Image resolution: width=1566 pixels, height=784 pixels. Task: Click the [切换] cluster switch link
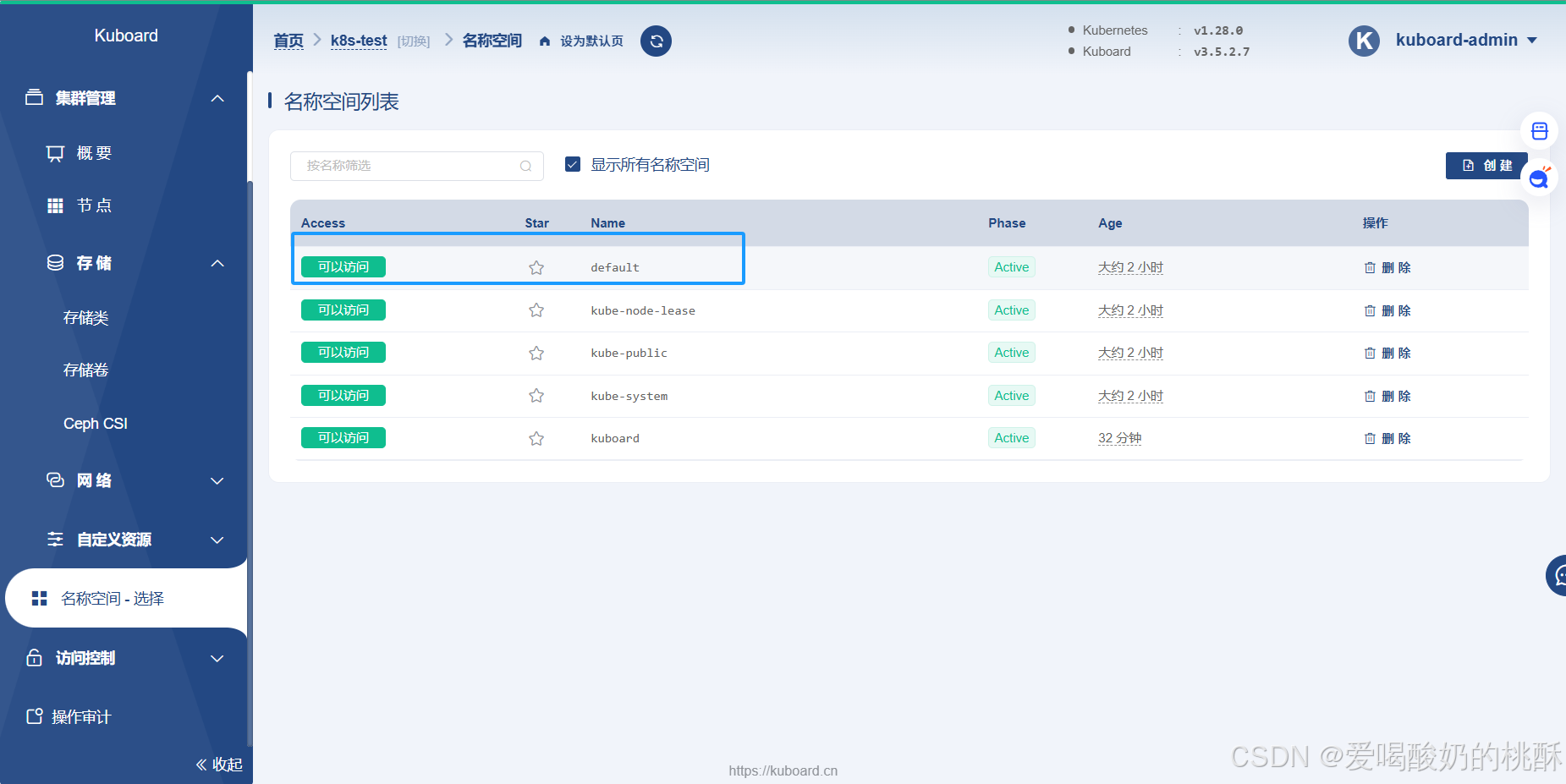coord(414,41)
